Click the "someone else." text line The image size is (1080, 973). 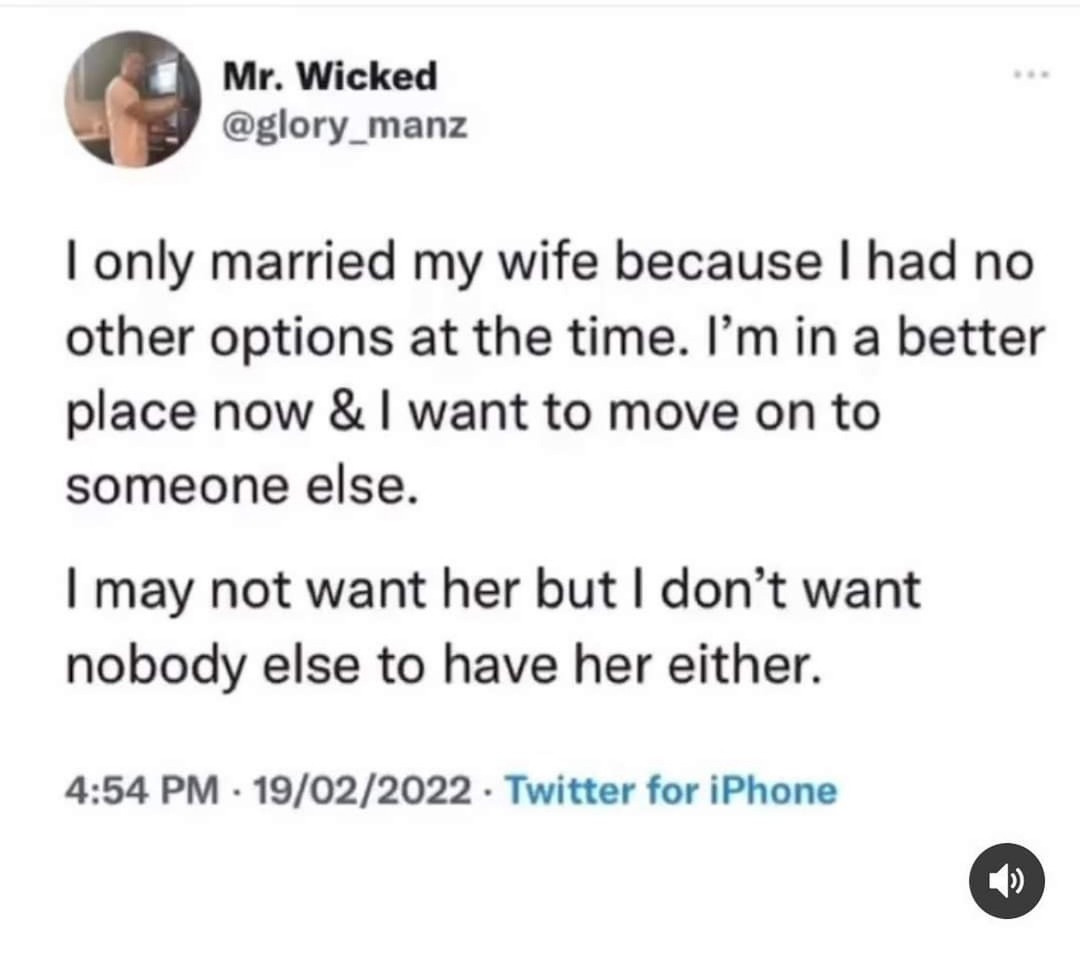pyautogui.click(x=239, y=486)
